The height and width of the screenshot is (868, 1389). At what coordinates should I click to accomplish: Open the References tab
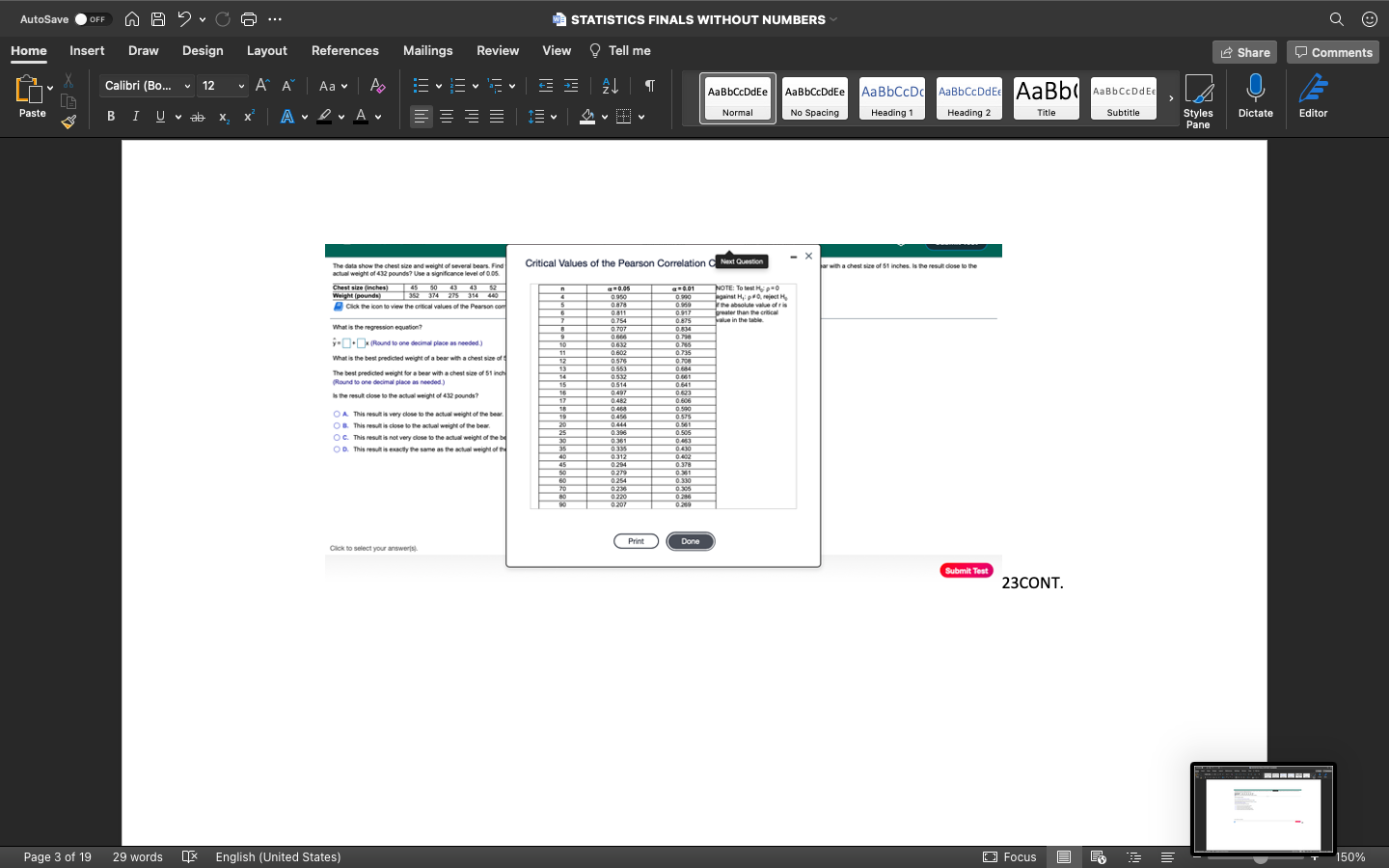pos(344,50)
